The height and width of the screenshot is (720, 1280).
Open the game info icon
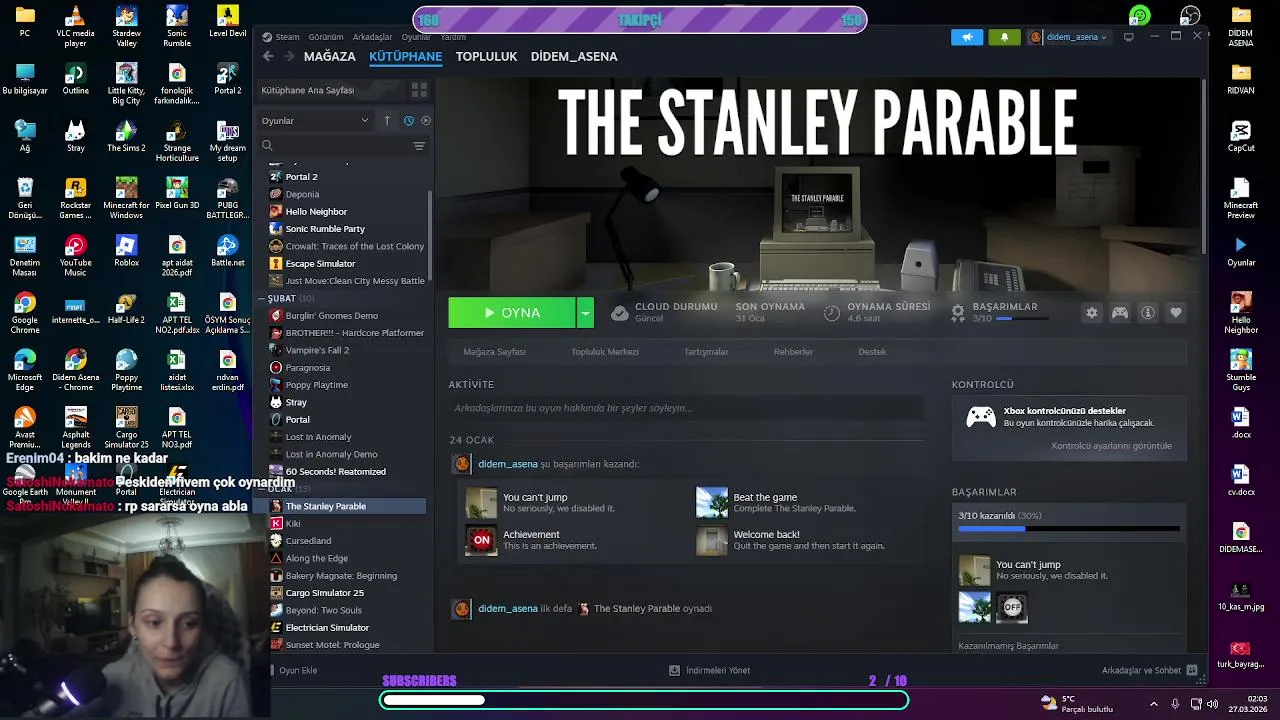(x=1148, y=313)
